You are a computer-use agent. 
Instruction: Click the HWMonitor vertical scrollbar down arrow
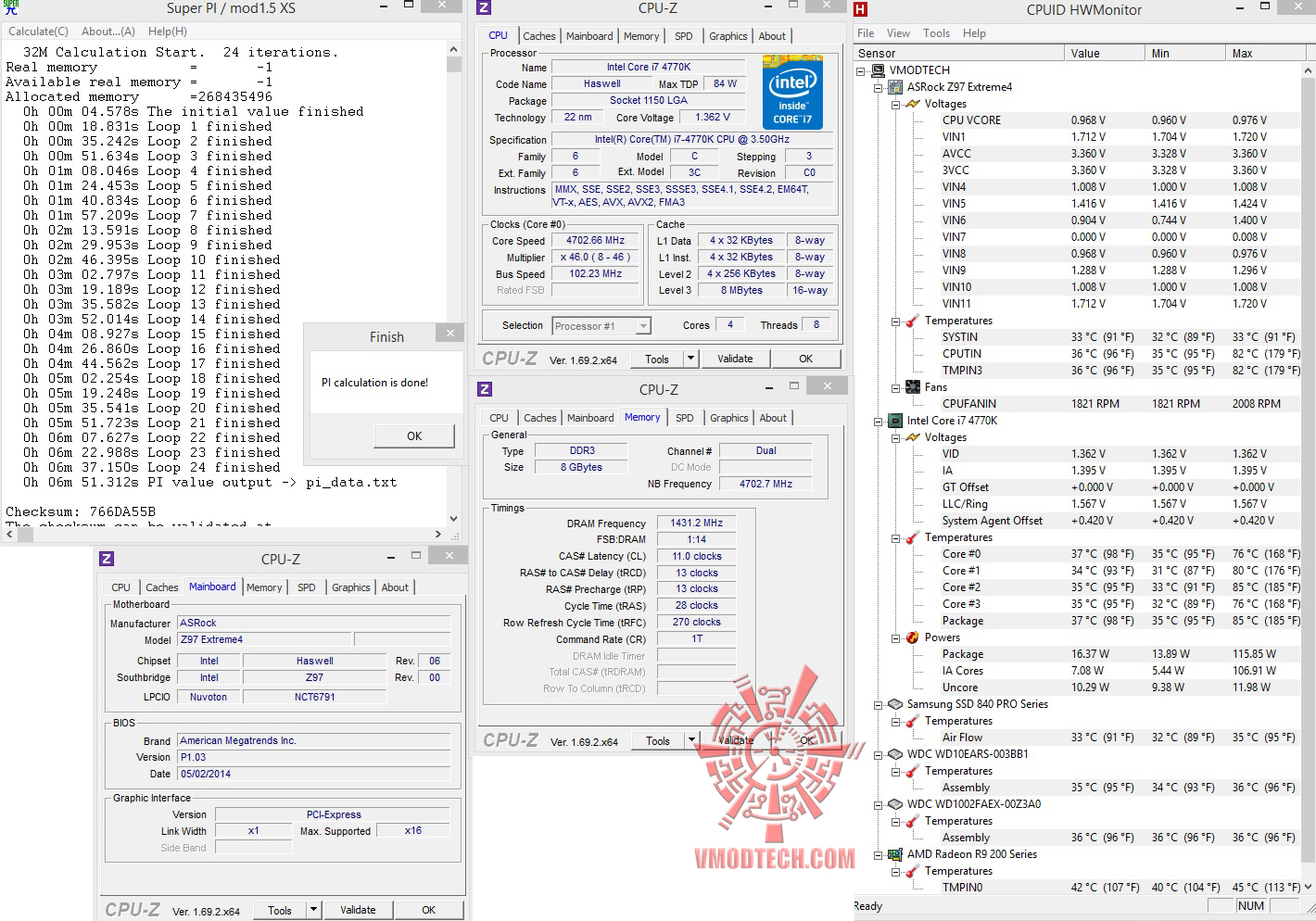click(x=1308, y=887)
